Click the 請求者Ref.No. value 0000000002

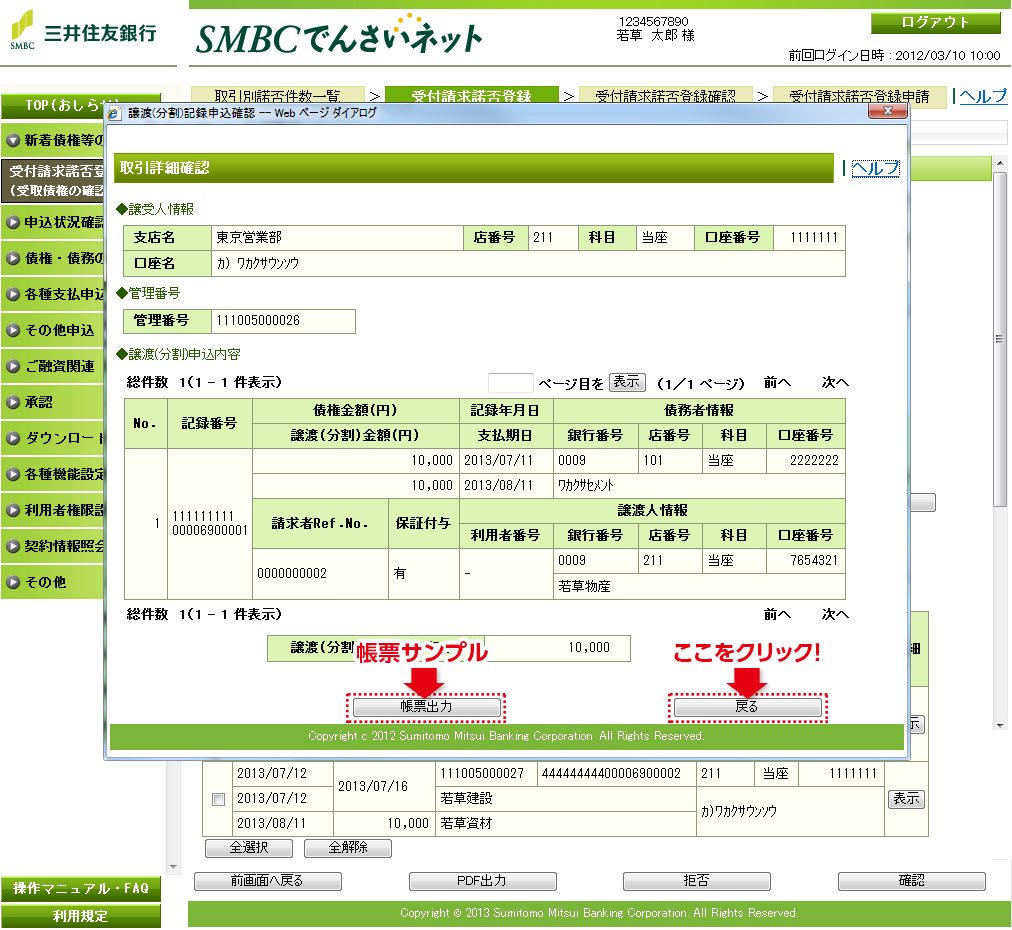(292, 574)
